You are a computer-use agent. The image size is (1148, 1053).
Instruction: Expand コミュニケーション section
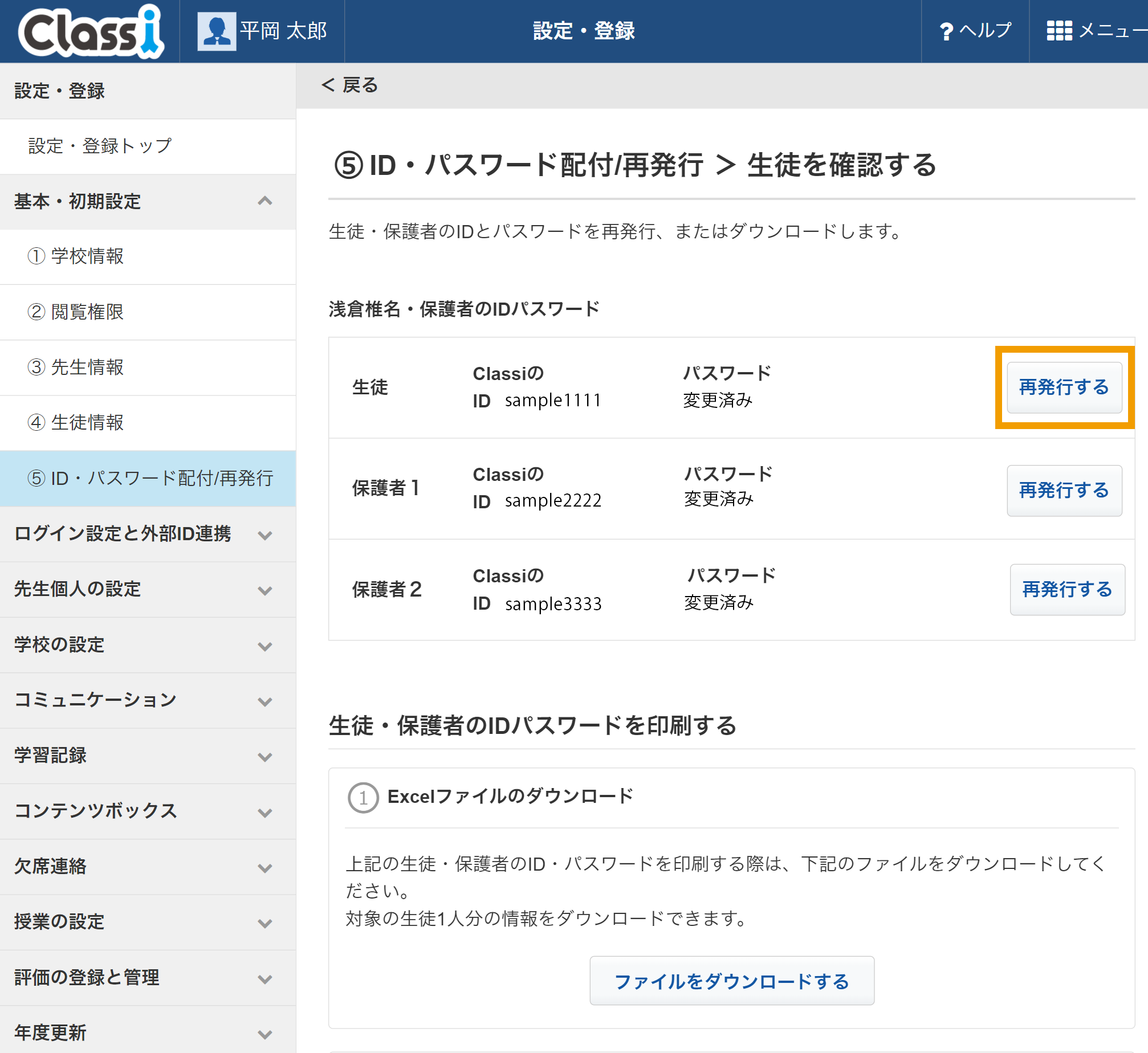(x=148, y=700)
